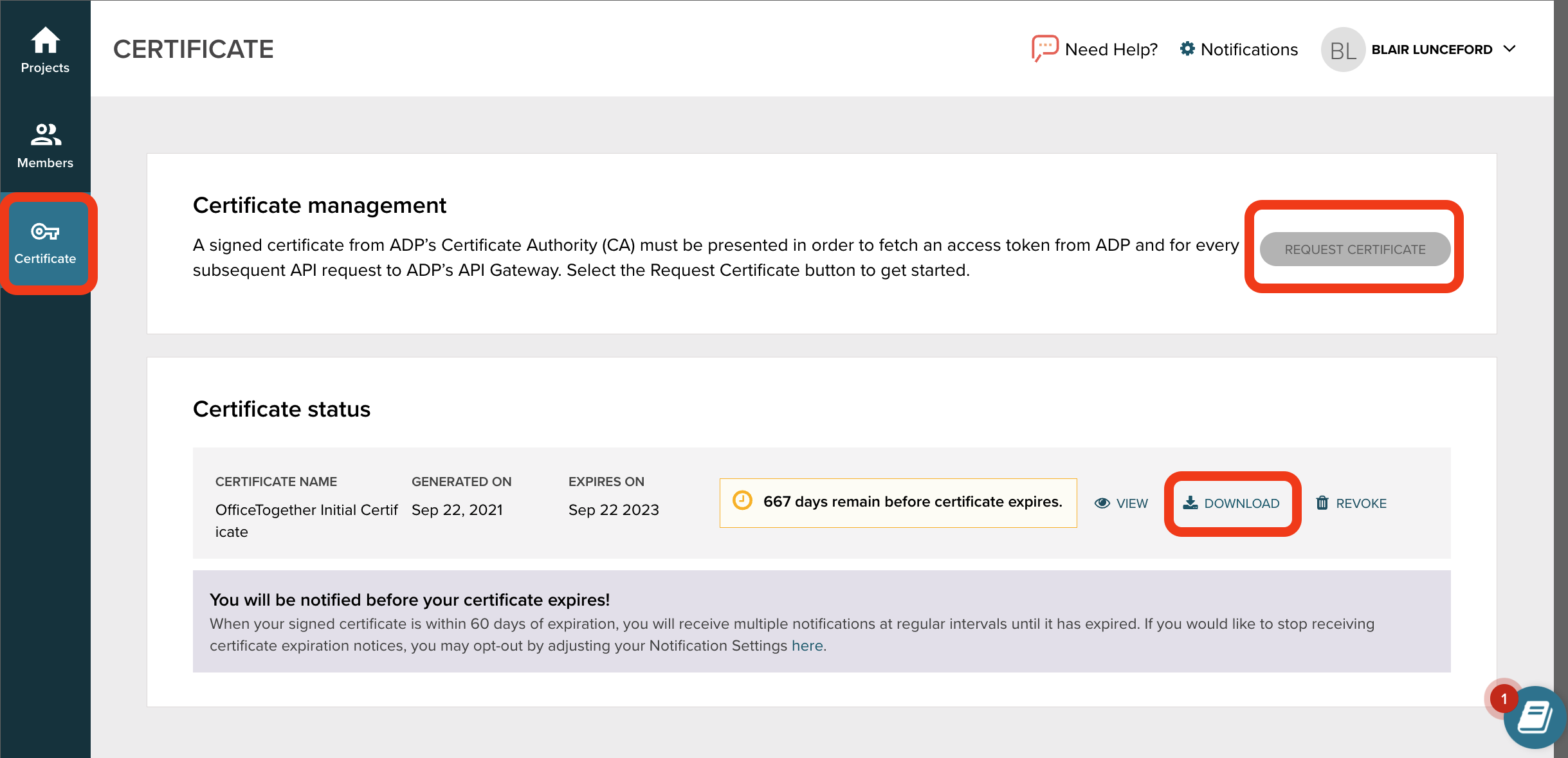Screen dimensions: 1568x758
Task: Click the download arrow icon
Action: pos(1190,503)
